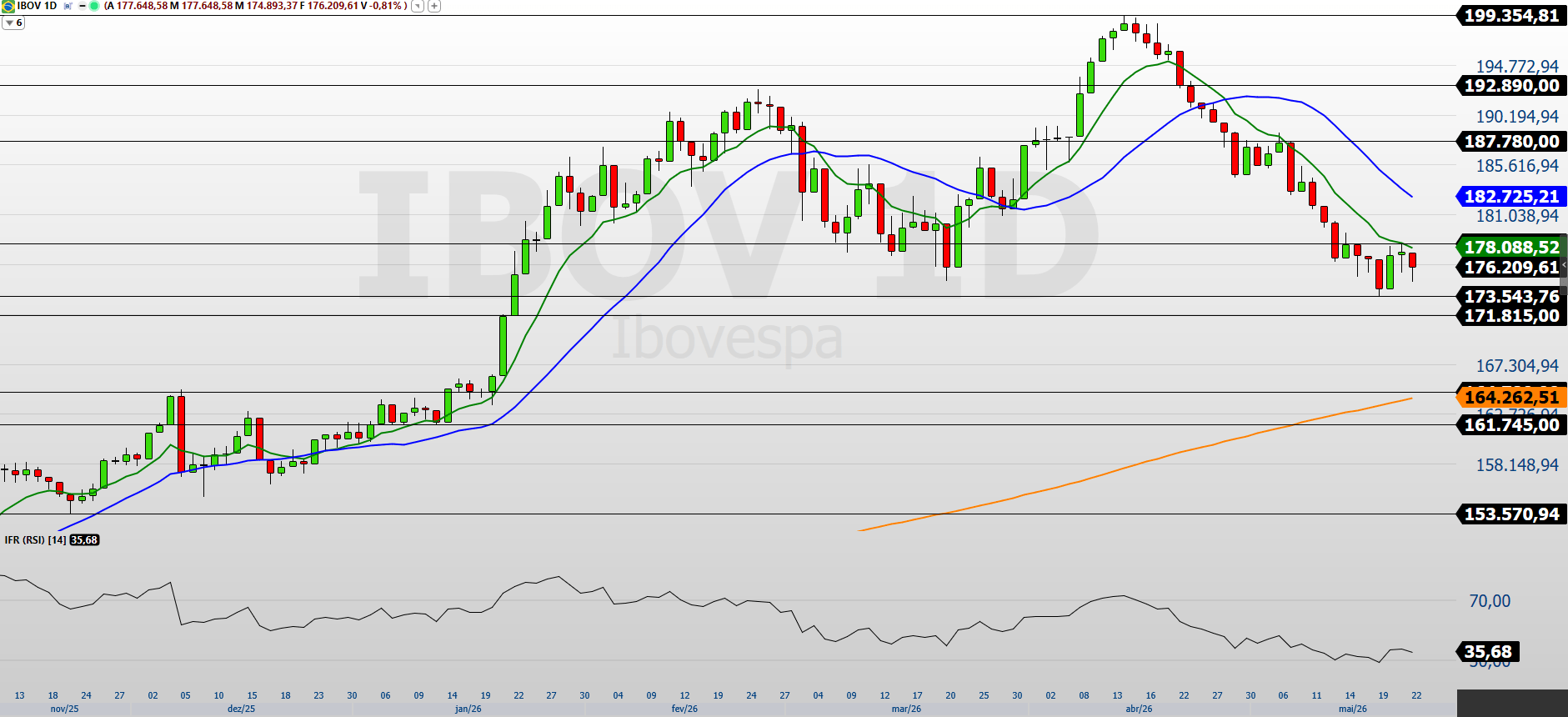
Task: Click the 70,00 RSI axis level
Action: 1490,601
